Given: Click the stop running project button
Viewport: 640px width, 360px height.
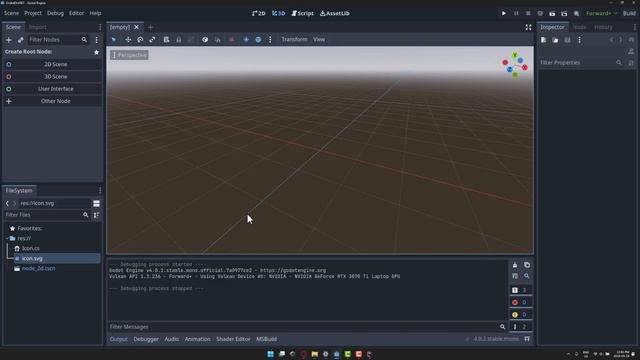Looking at the screenshot, I should [528, 13].
